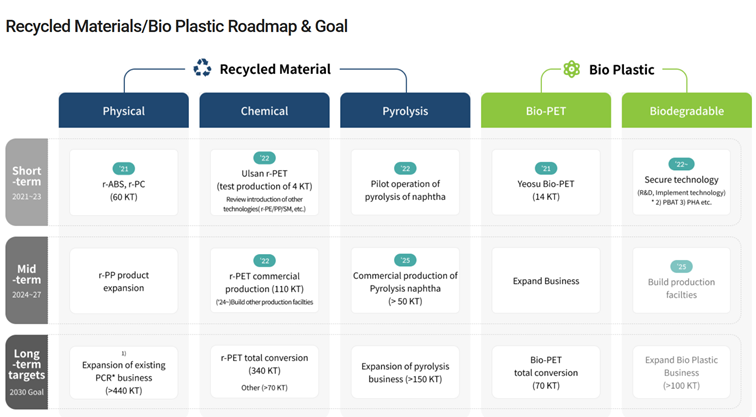Click the '25 badge above Build production facilities

pos(681,267)
